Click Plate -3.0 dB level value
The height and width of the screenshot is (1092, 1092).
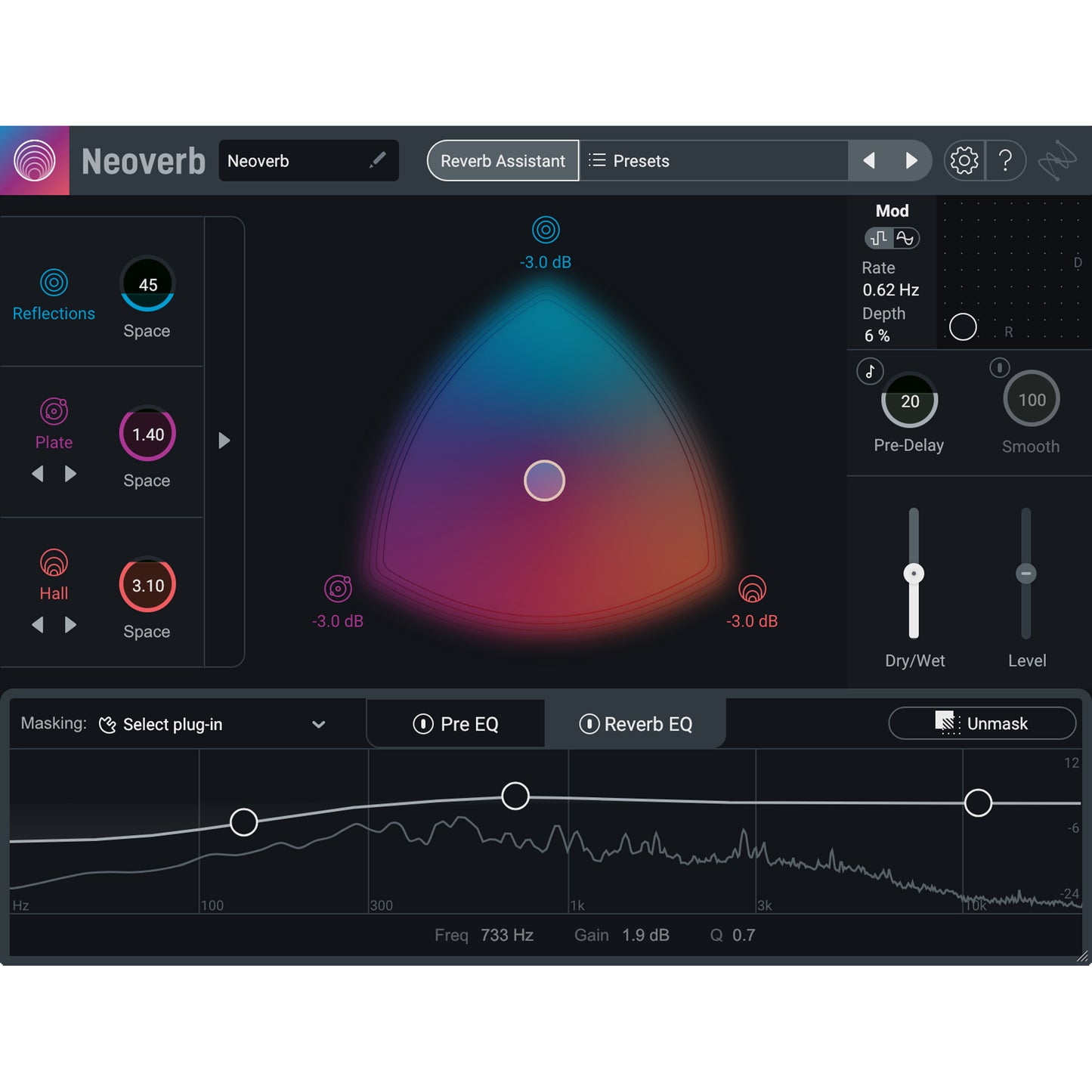pyautogui.click(x=338, y=621)
